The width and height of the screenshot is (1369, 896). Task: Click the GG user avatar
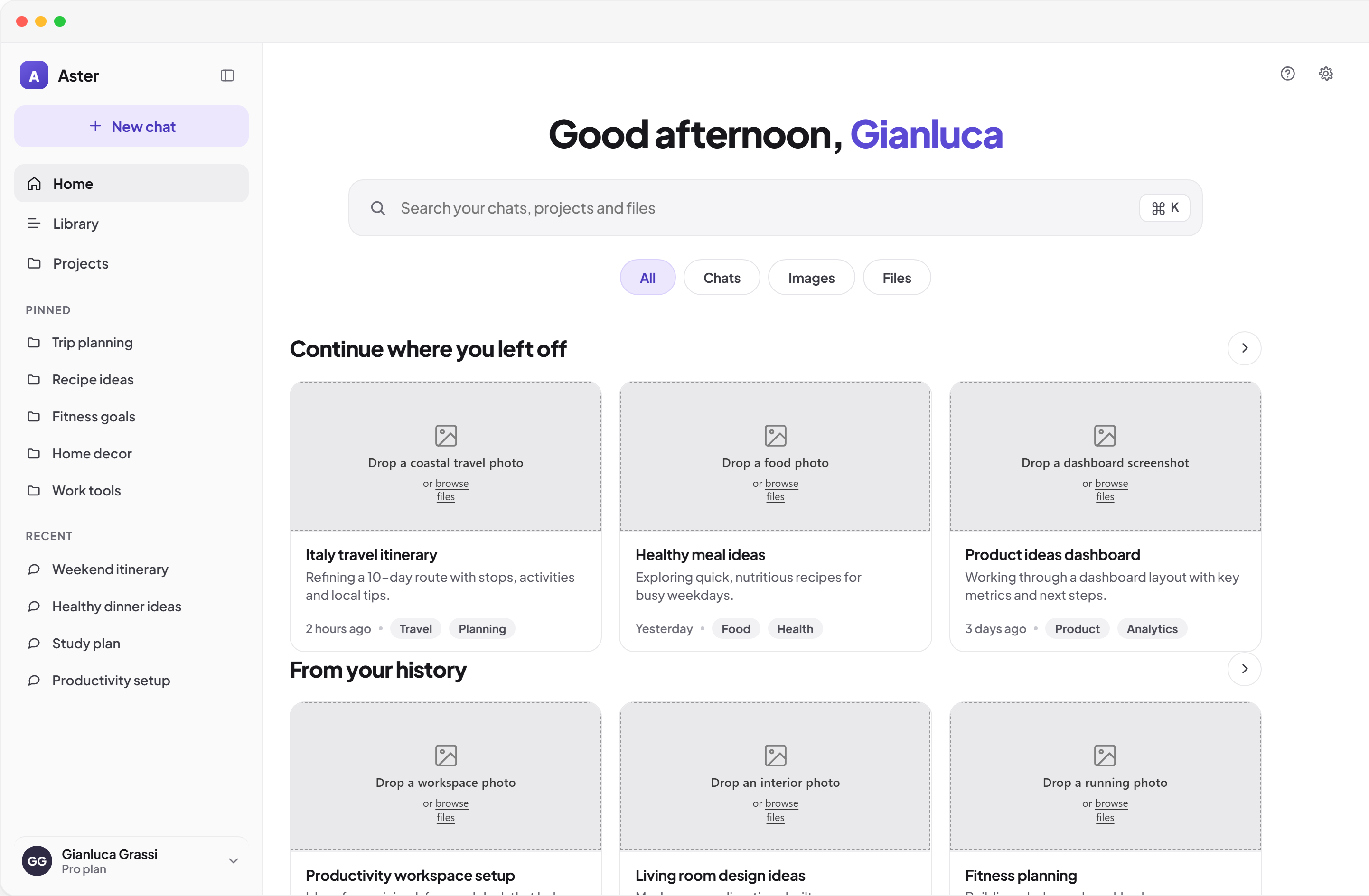[x=37, y=861]
